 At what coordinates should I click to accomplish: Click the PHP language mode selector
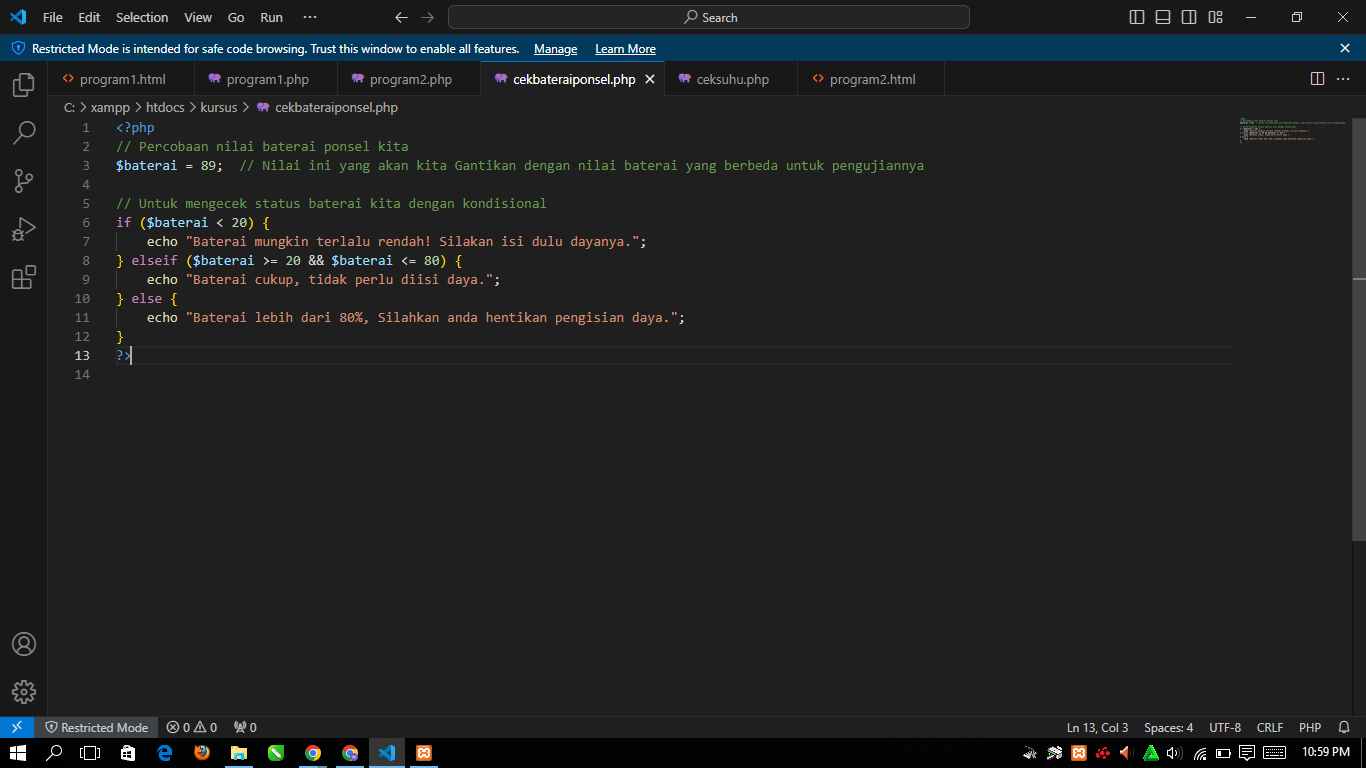coord(1310,728)
